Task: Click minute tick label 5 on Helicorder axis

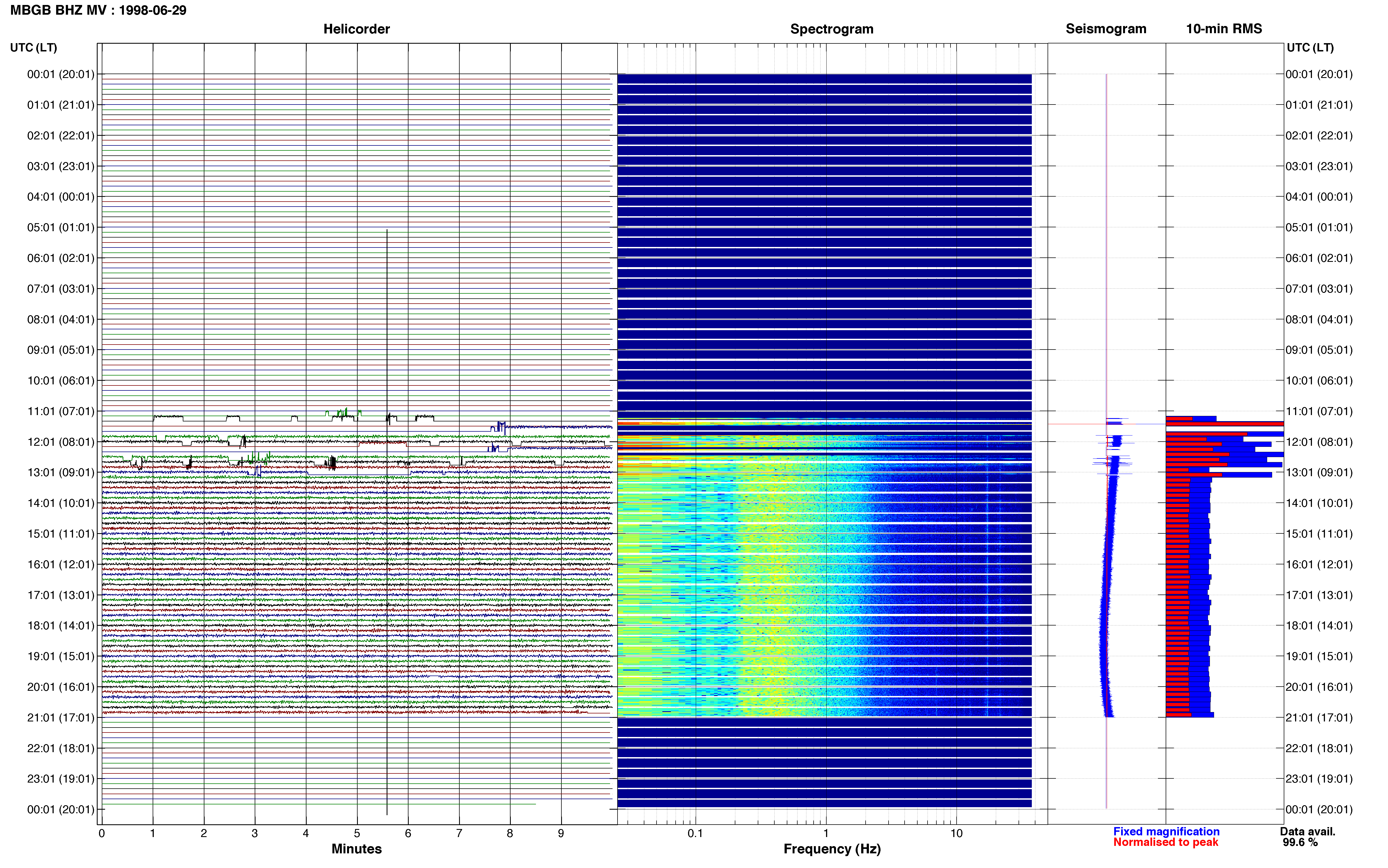Action: tap(357, 833)
